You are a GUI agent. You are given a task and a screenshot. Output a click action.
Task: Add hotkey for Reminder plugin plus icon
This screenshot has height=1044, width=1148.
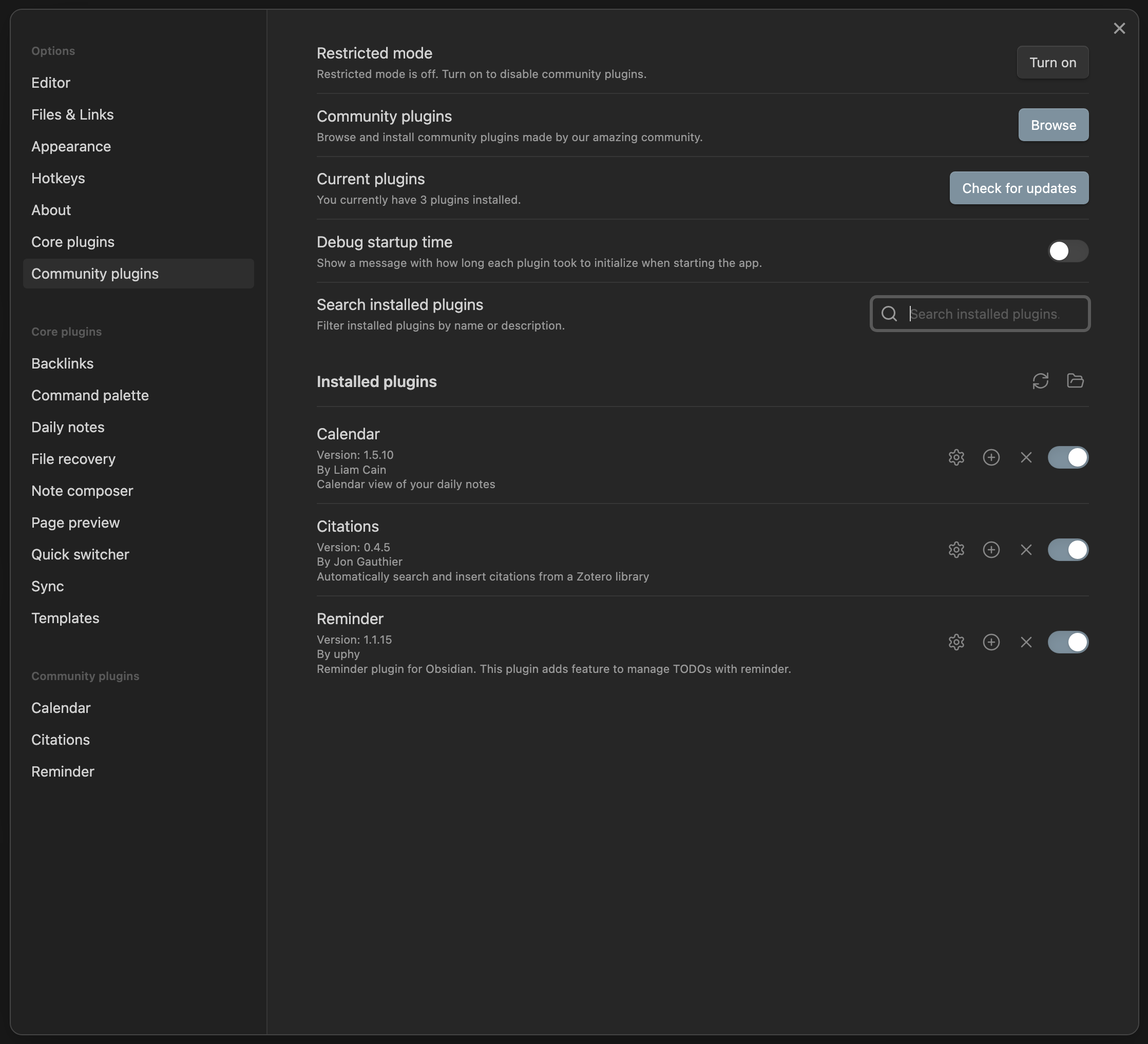991,642
